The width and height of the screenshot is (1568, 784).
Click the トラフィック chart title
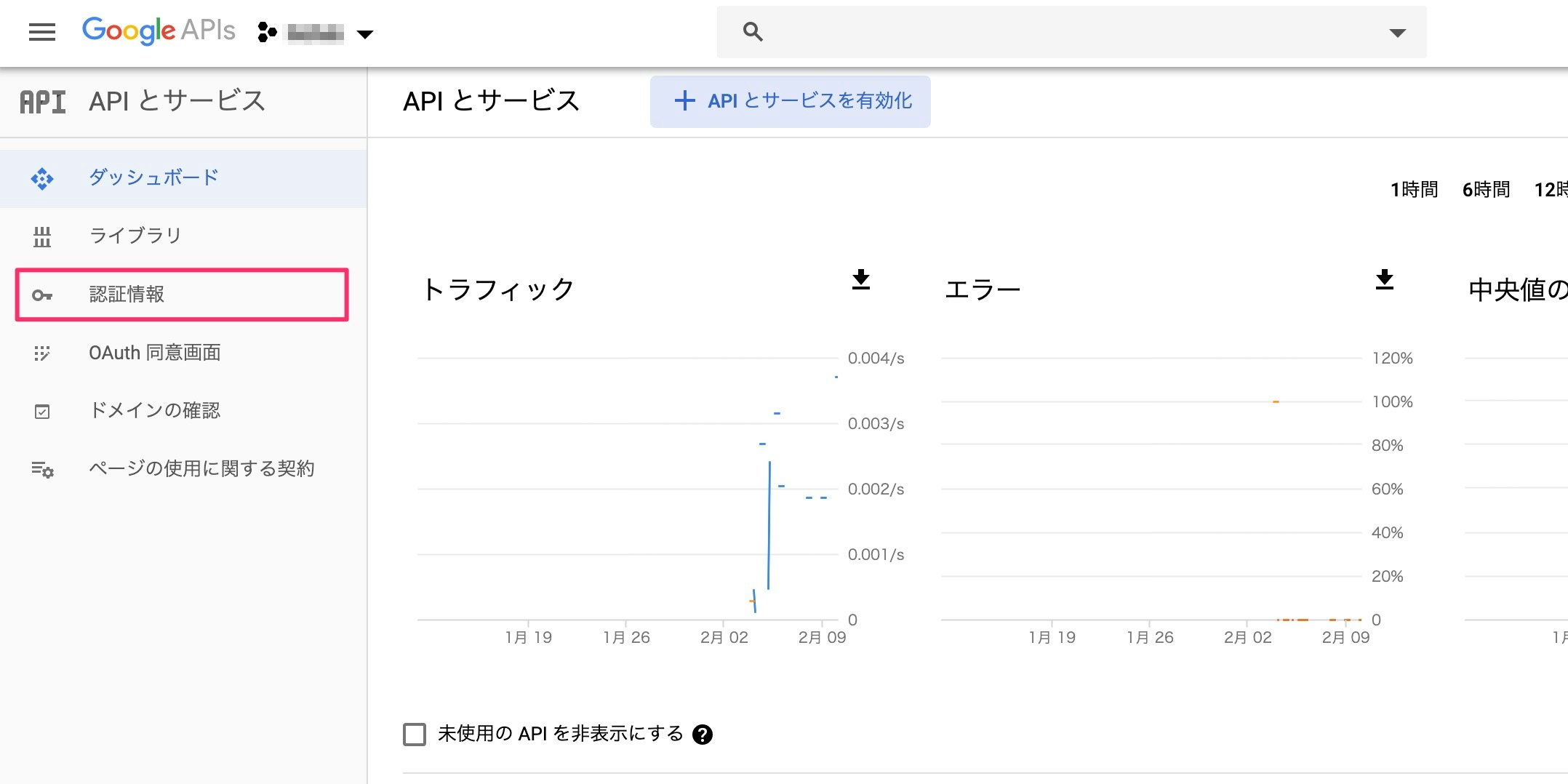[x=498, y=289]
